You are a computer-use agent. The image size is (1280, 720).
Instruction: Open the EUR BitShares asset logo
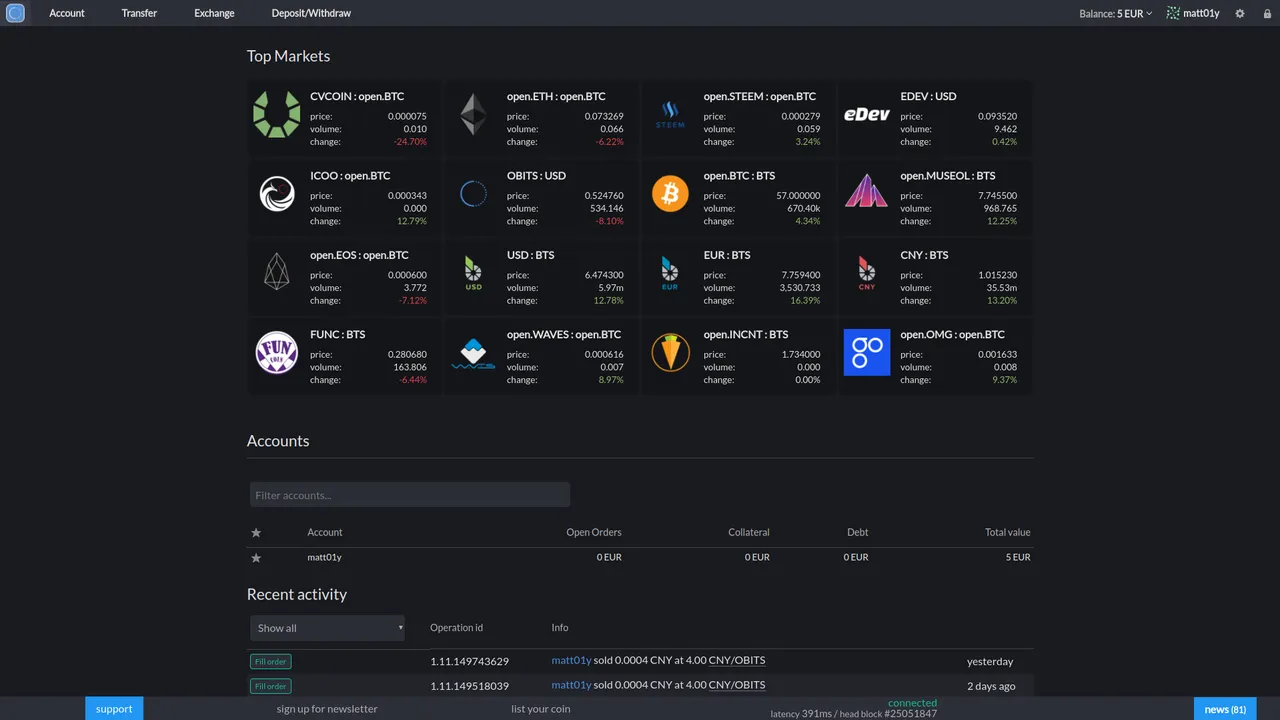(x=670, y=272)
